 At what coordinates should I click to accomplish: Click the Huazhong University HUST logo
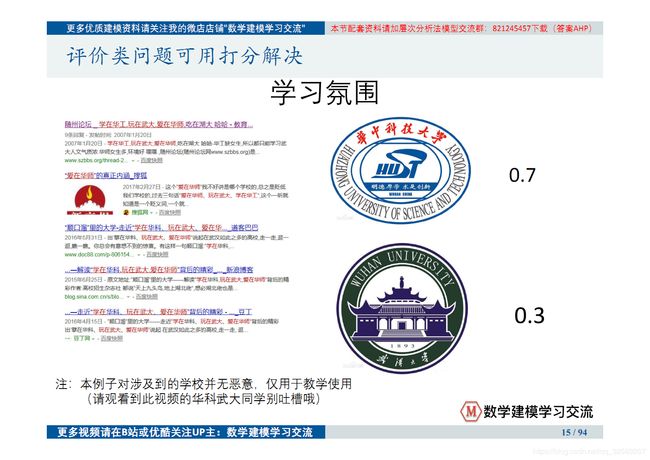click(x=400, y=171)
